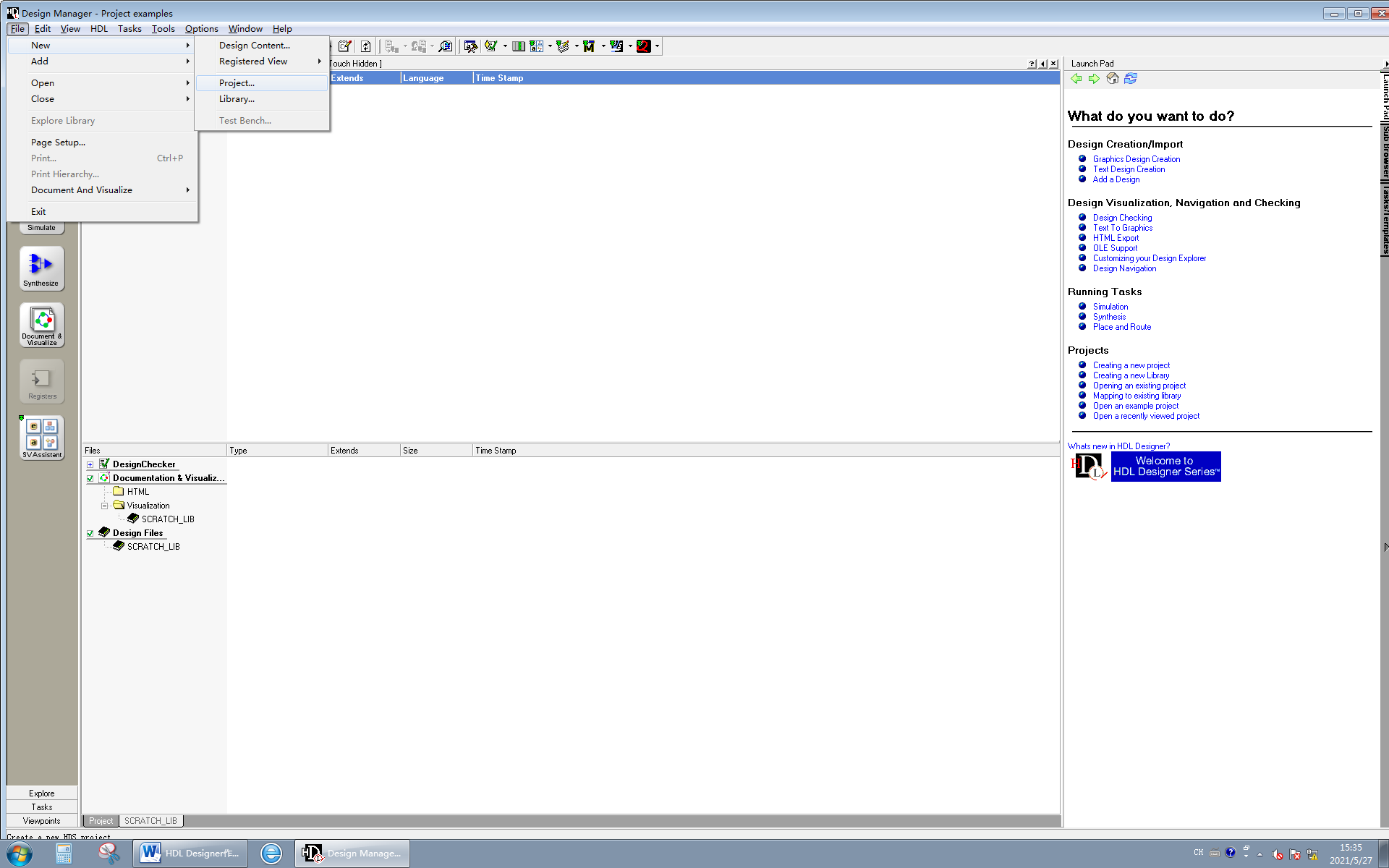This screenshot has width=1389, height=868.
Task: Switch to the SCRATCH_LIB bottom tab
Action: (x=150, y=820)
